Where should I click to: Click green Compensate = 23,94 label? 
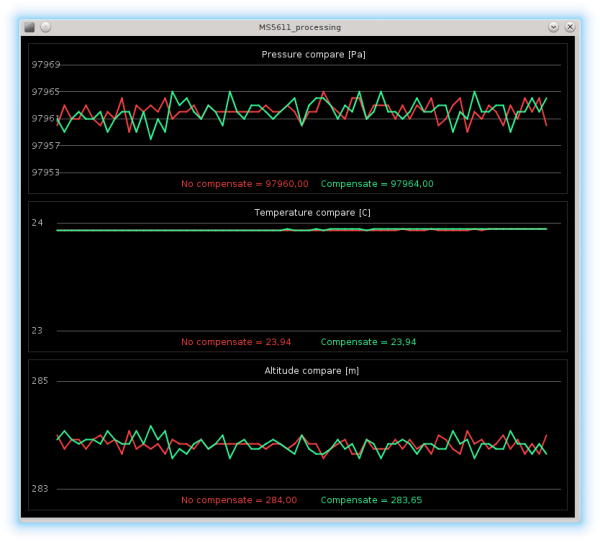pos(368,342)
